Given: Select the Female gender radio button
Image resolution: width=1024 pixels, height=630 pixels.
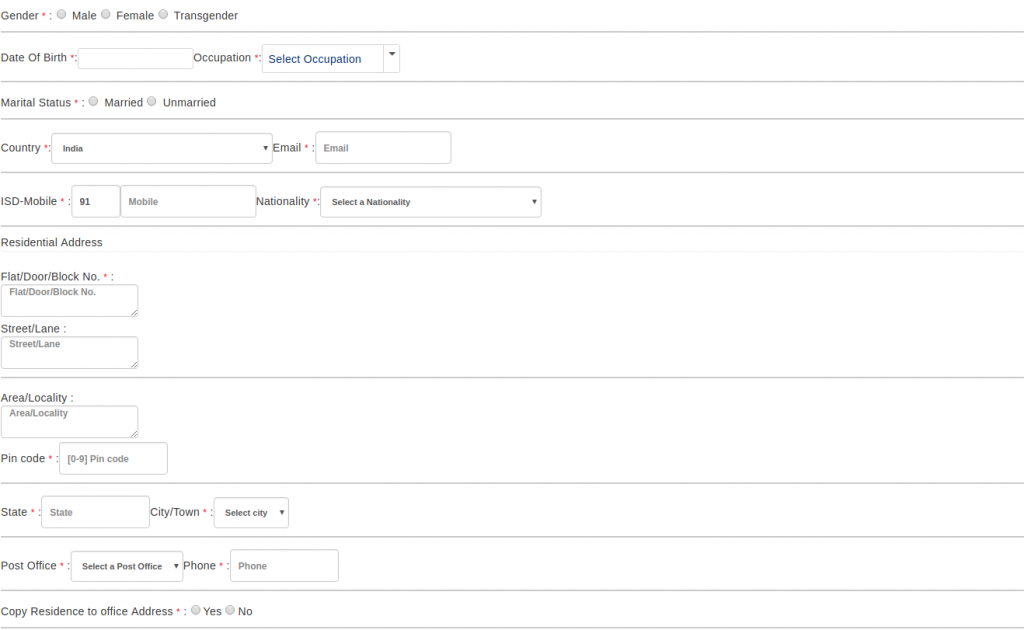Looking at the screenshot, I should click(x=106, y=14).
